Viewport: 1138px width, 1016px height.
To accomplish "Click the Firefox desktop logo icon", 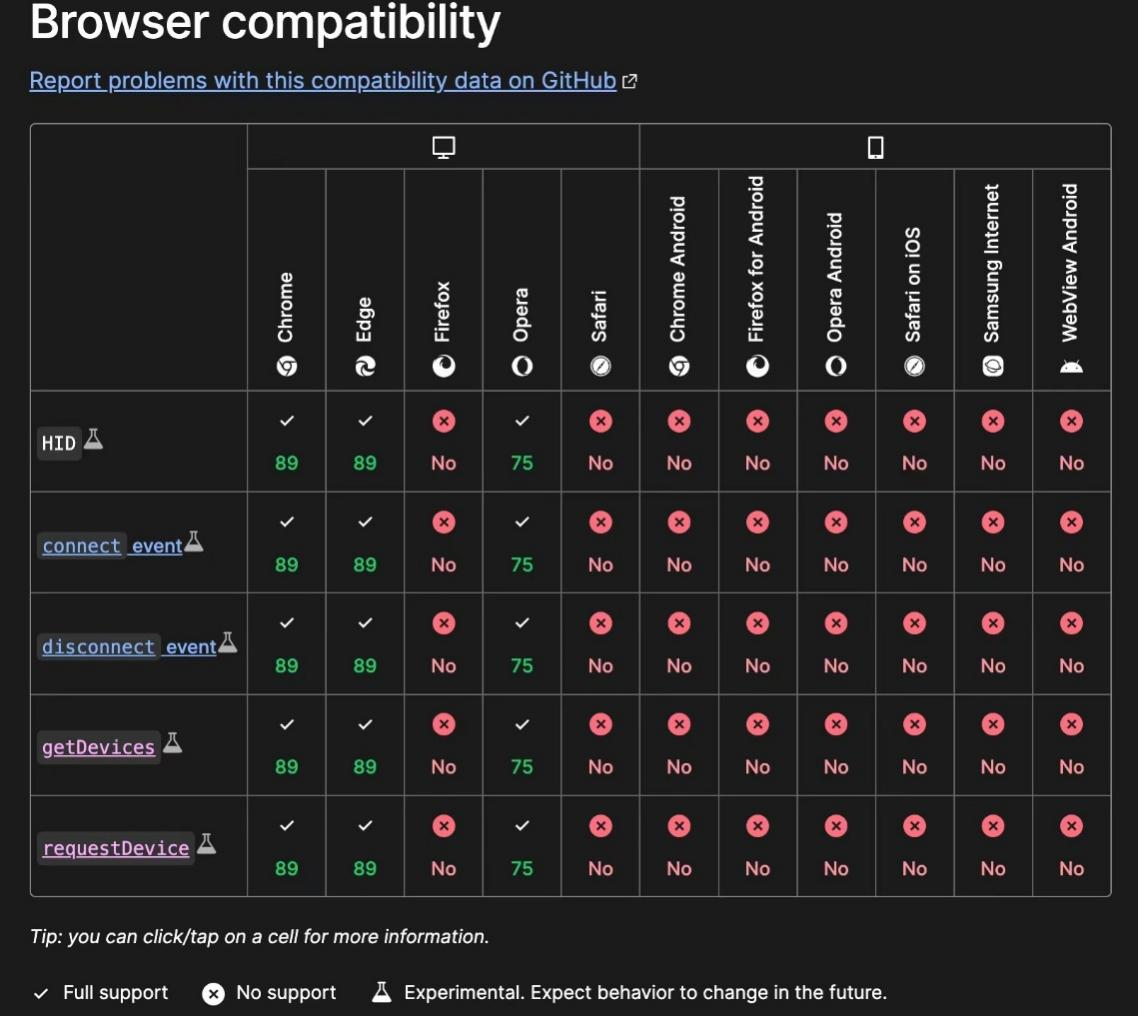I will [443, 367].
